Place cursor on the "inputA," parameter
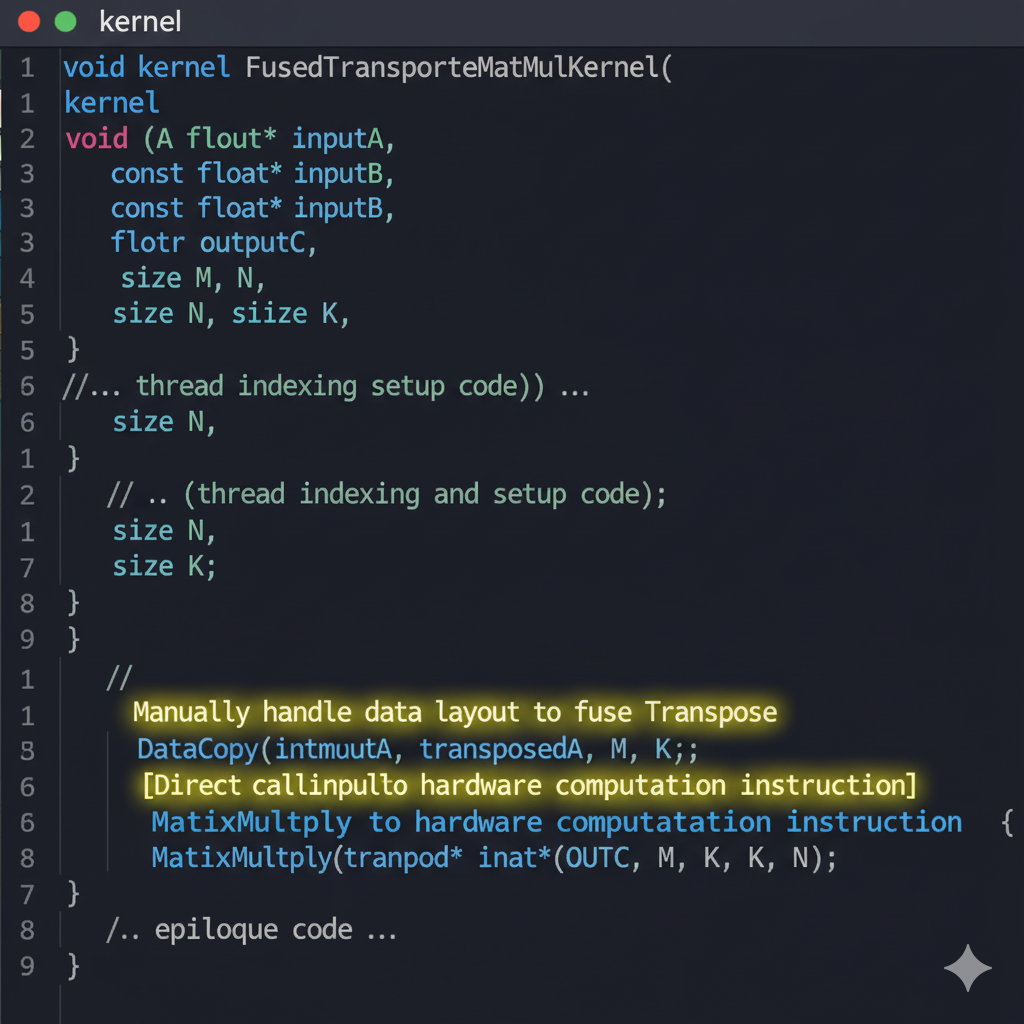This screenshot has width=1024, height=1024. (x=344, y=139)
